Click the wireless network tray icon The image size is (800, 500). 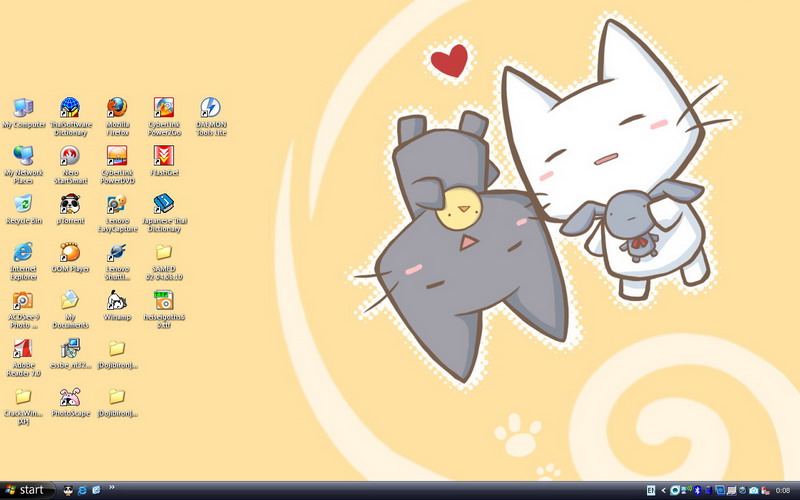click(687, 490)
